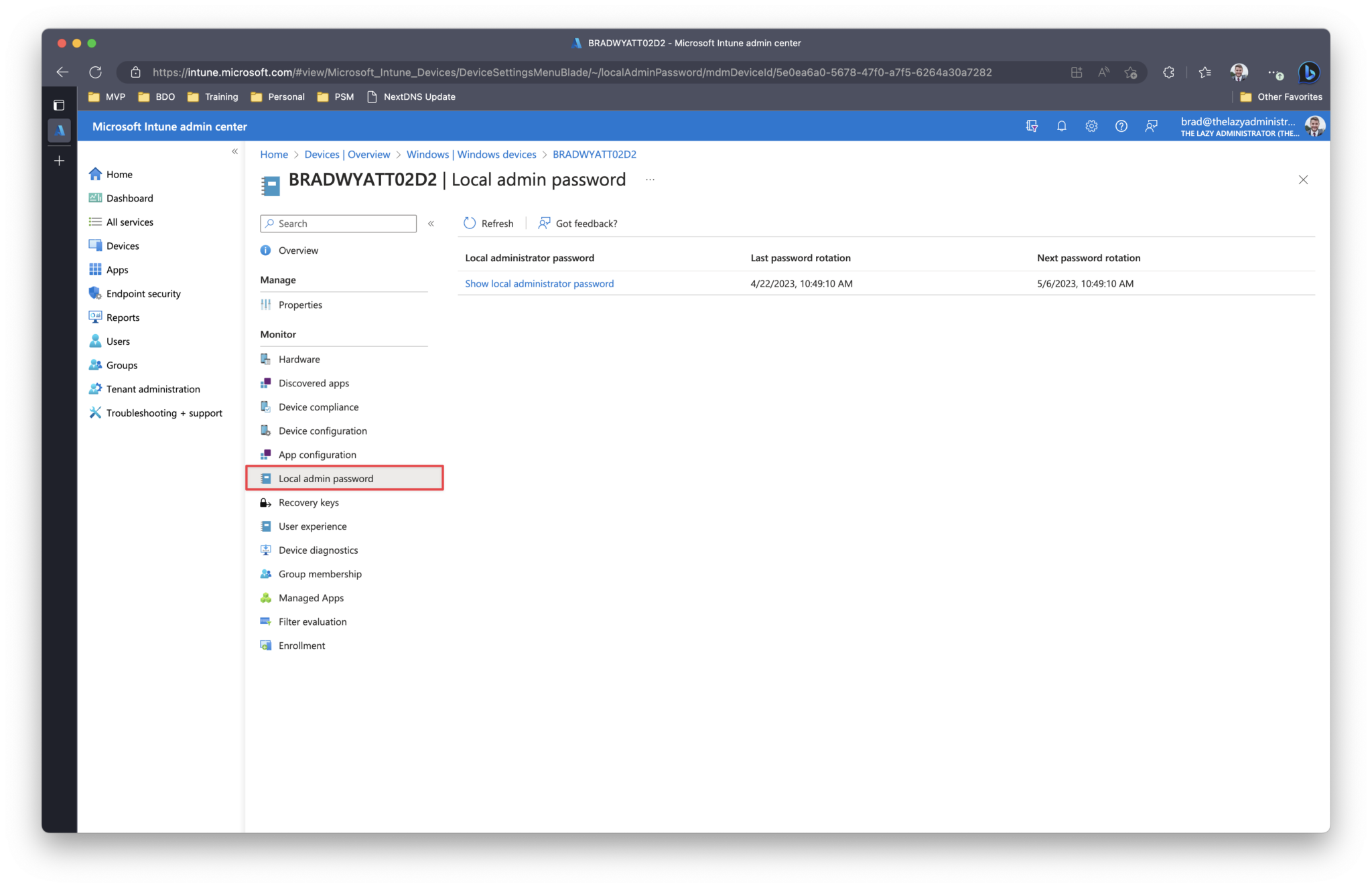Image resolution: width=1372 pixels, height=888 pixels.
Task: Follow the BRADWYATT02D2 breadcrumb link
Action: tap(594, 155)
